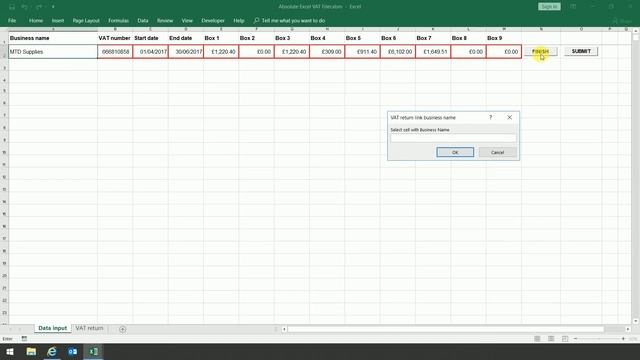Image resolution: width=640 pixels, height=360 pixels.
Task: Click the zoom in plus button
Action: pyautogui.click(x=623, y=339)
